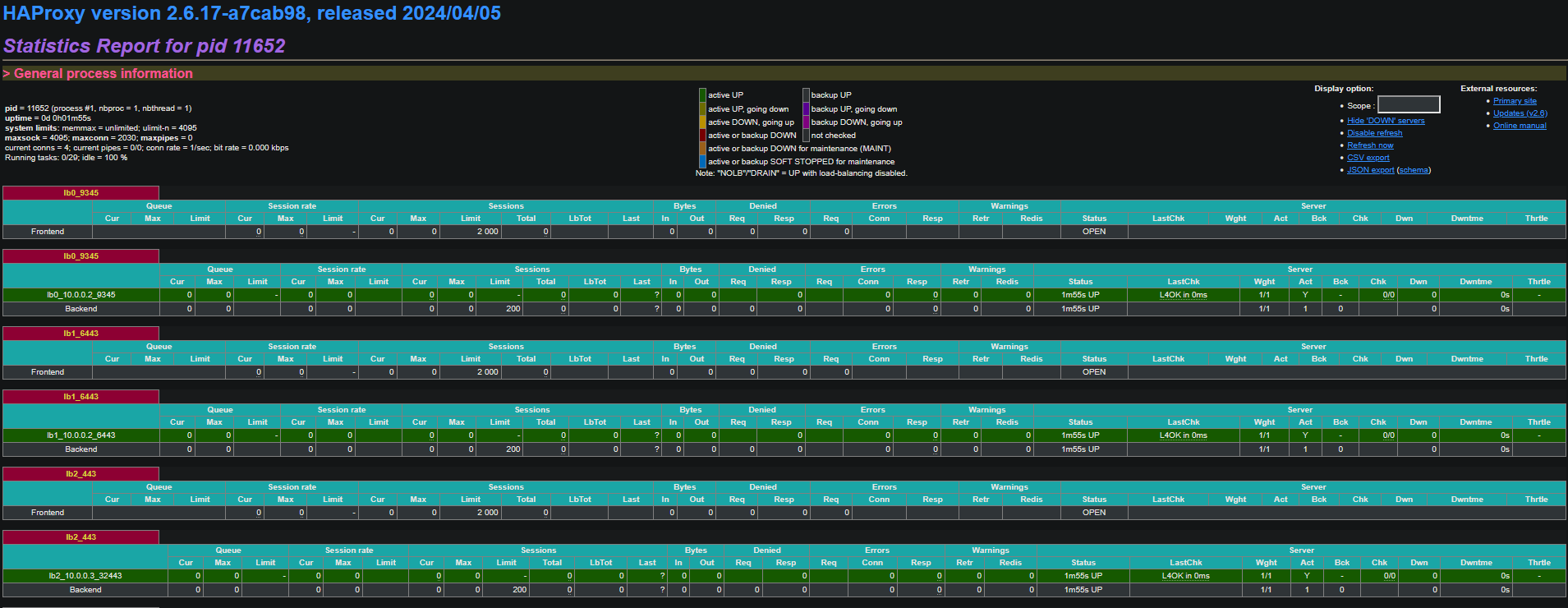Click L4OK check status for lb1_10.0.0.2_6443

point(1183,435)
